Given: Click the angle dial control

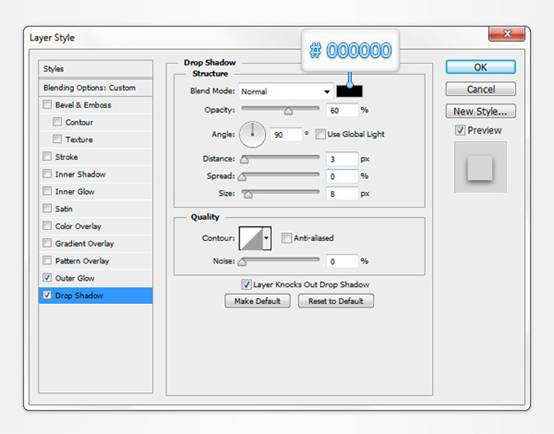Looking at the screenshot, I should pyautogui.click(x=253, y=135).
